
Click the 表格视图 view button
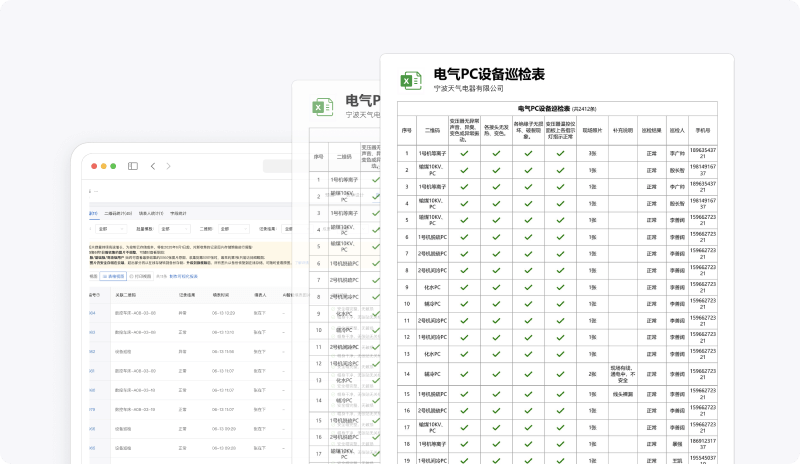point(112,275)
